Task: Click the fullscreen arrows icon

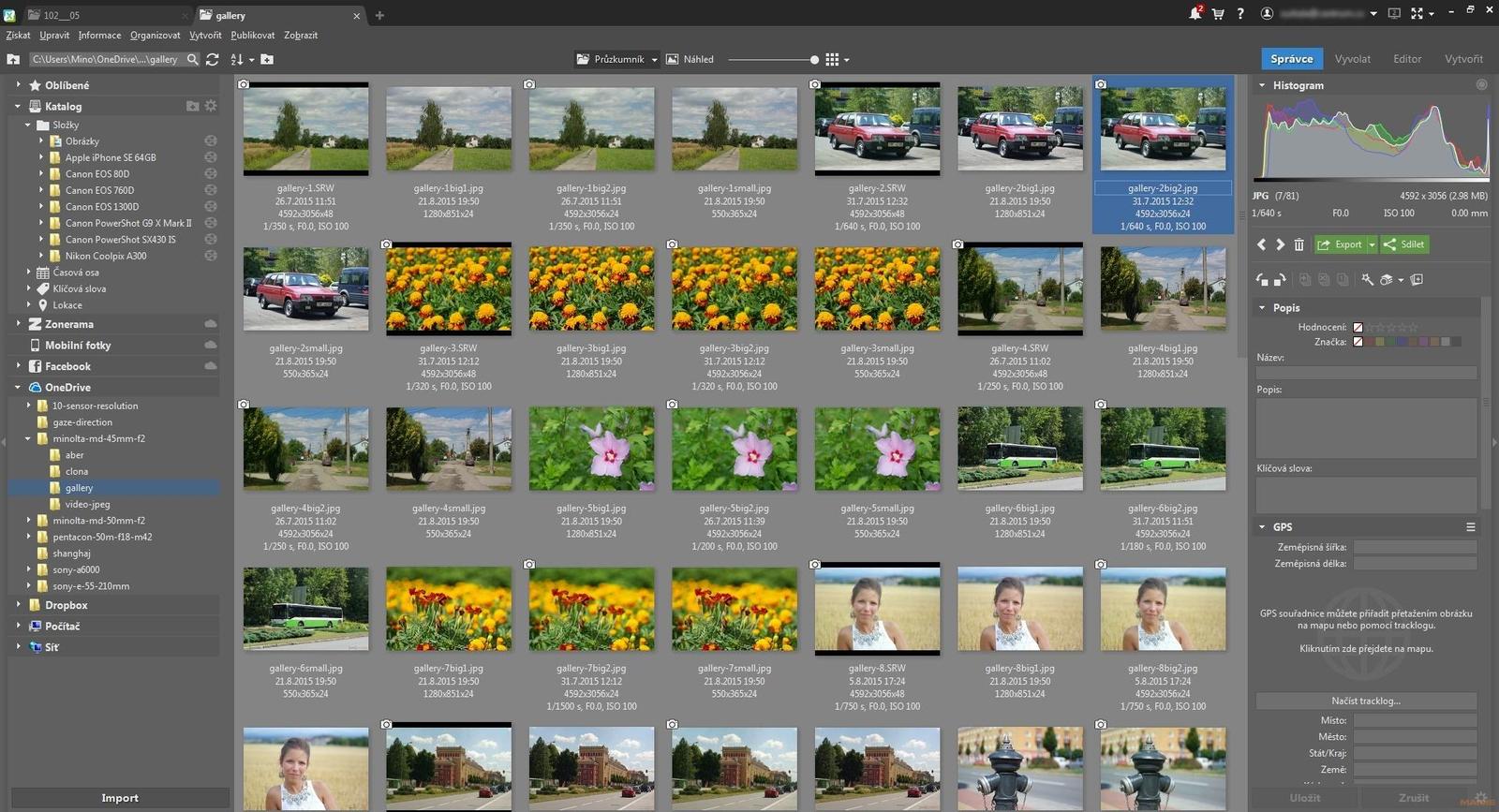Action: (1417, 13)
